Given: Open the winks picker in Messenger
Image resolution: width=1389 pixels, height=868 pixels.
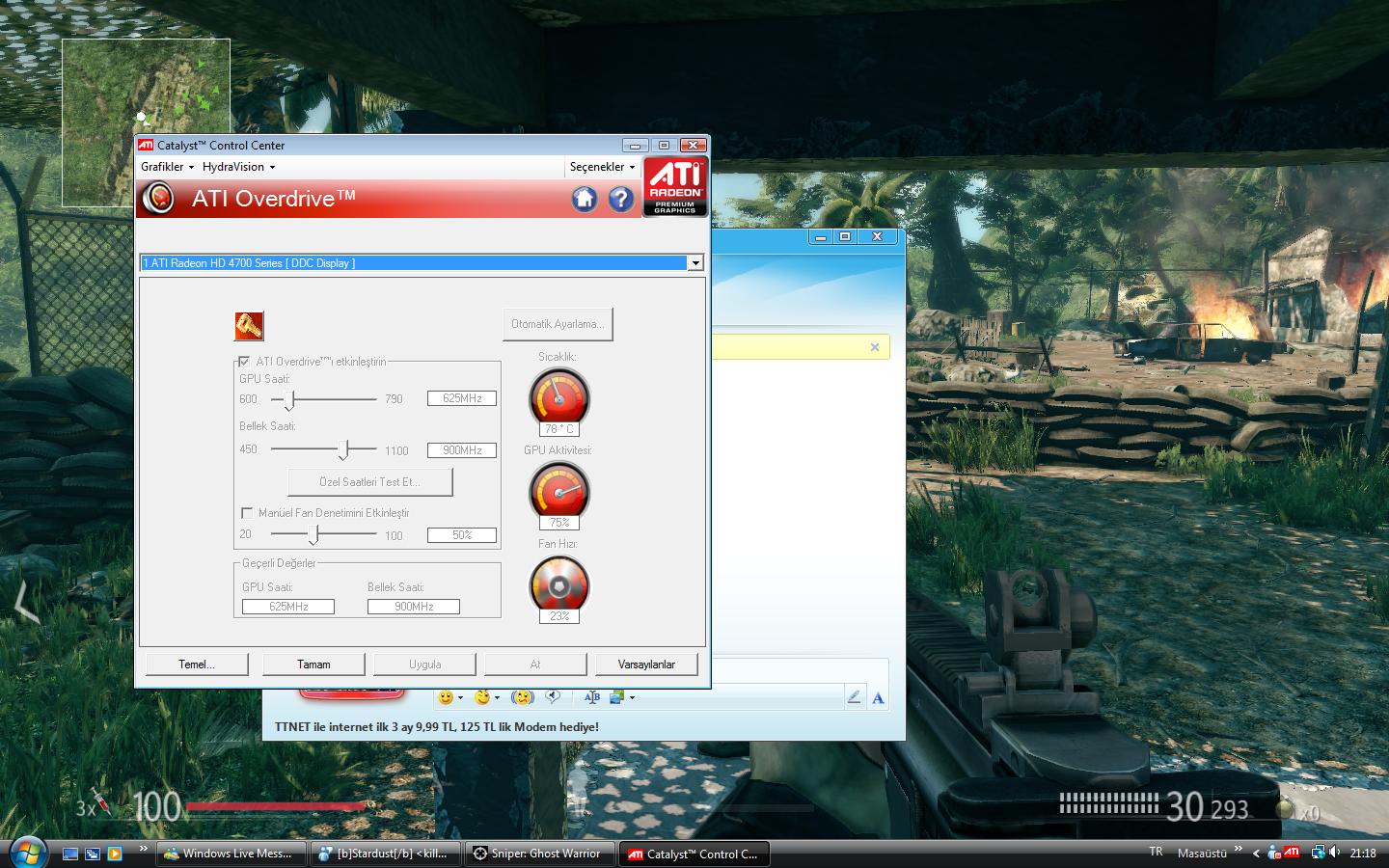Looking at the screenshot, I should pyautogui.click(x=482, y=697).
